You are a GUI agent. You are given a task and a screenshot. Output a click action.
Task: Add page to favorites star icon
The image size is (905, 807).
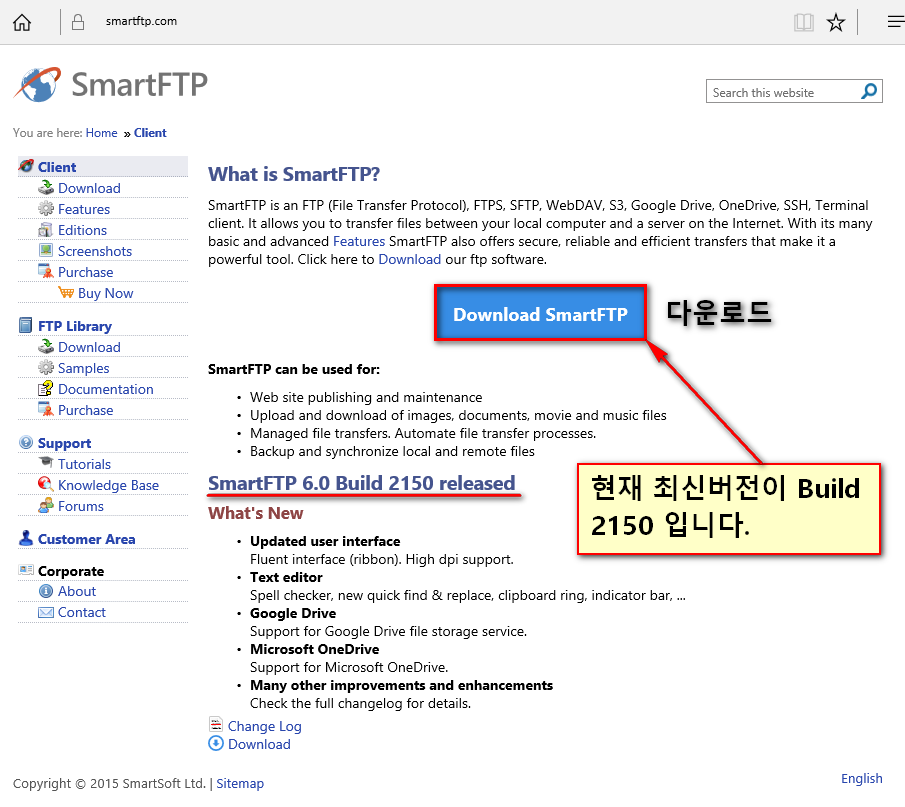pos(835,23)
